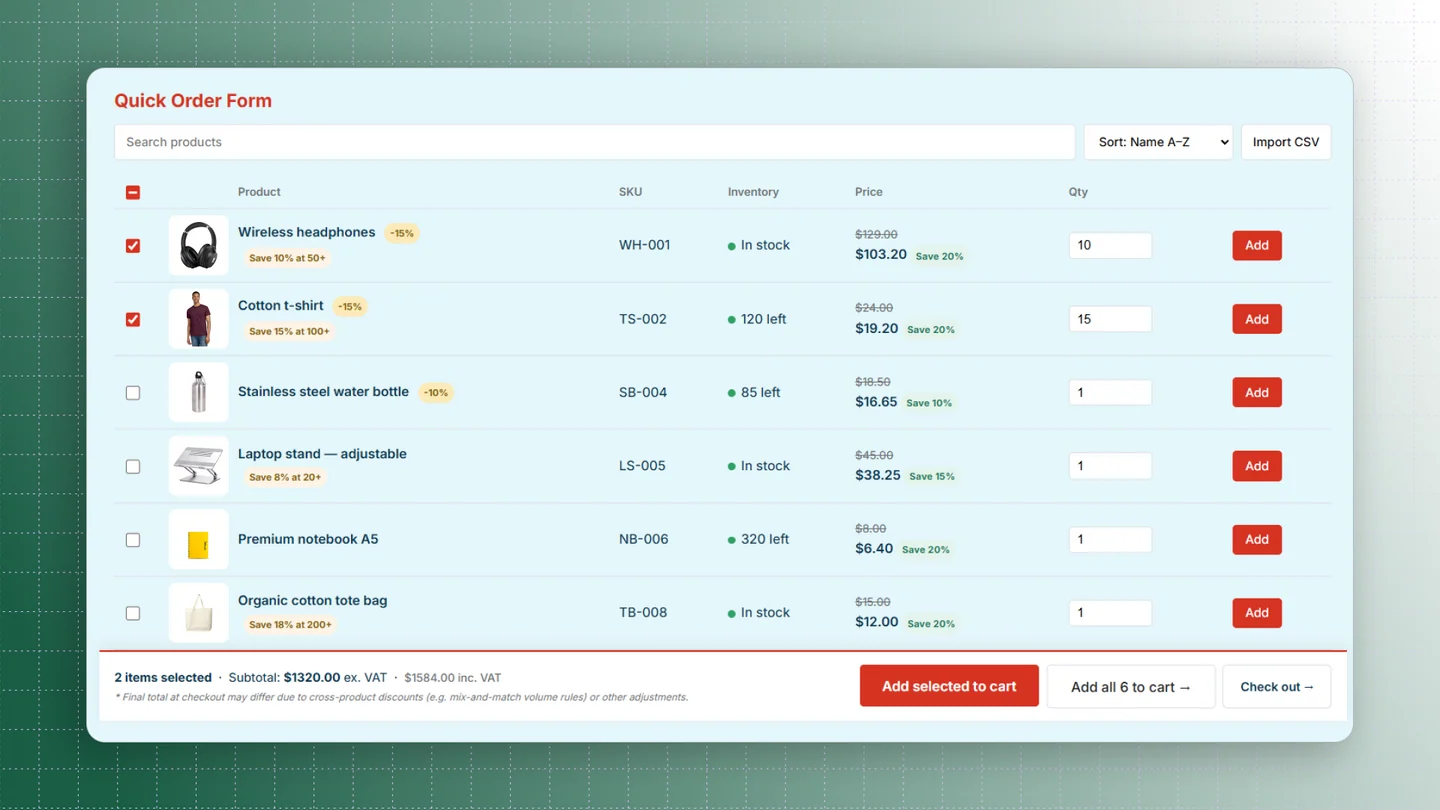Add Premium notebook A5 to cart
Image resolution: width=1440 pixels, height=810 pixels.
pyautogui.click(x=1257, y=540)
